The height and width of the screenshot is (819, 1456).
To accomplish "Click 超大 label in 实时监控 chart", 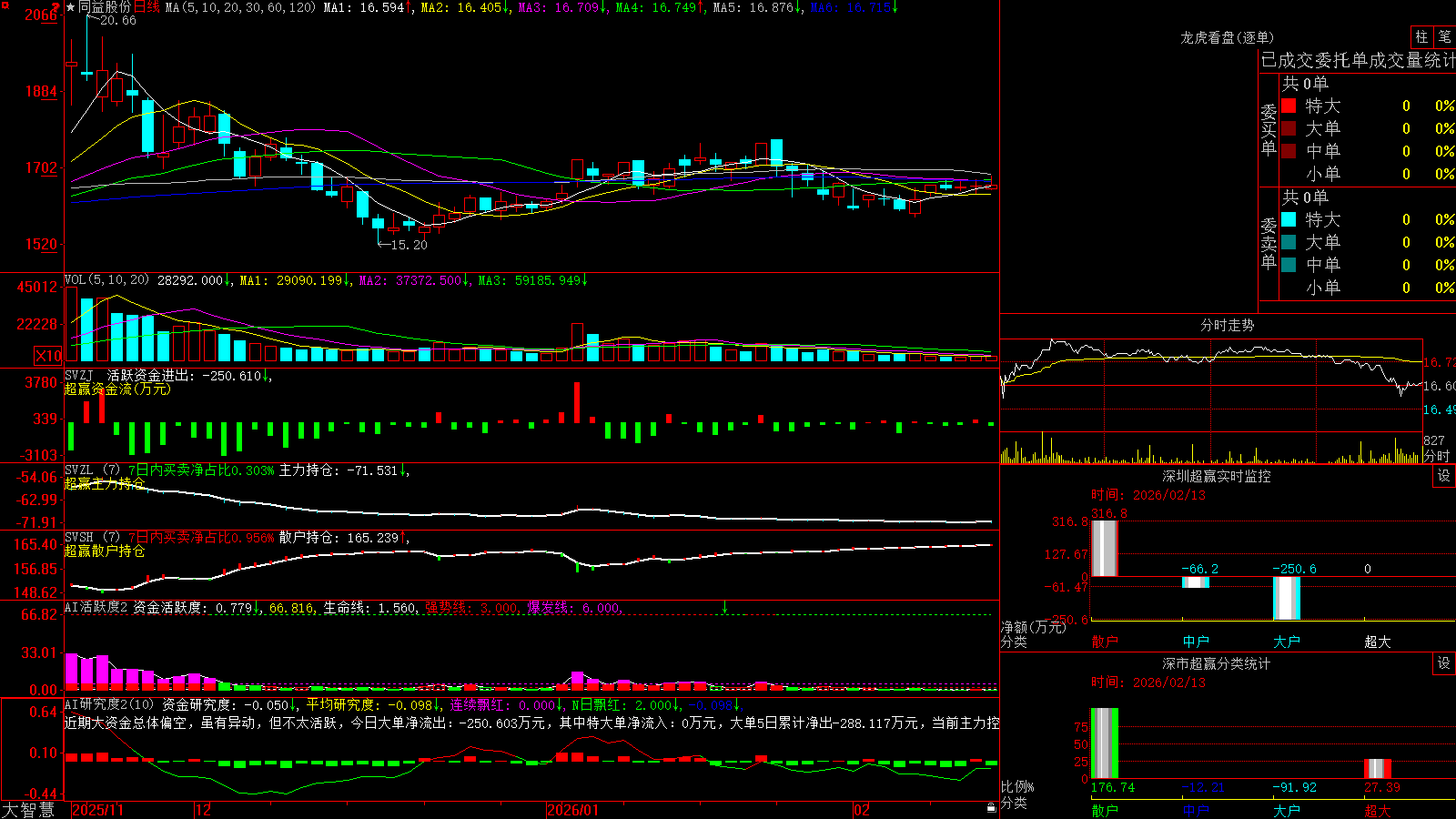I will click(1378, 642).
